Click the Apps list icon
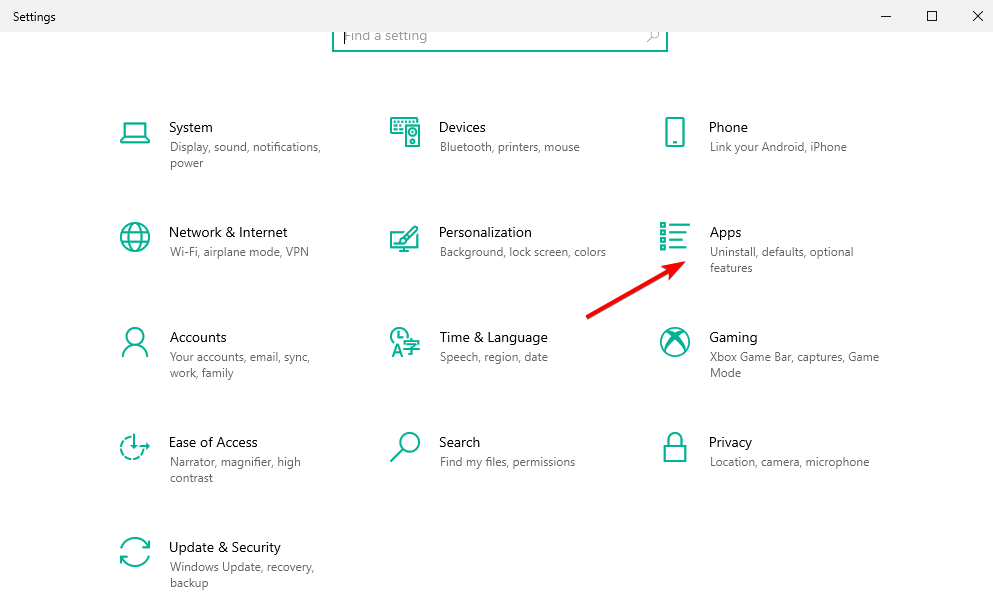Image resolution: width=993 pixels, height=604 pixels. pos(674,236)
